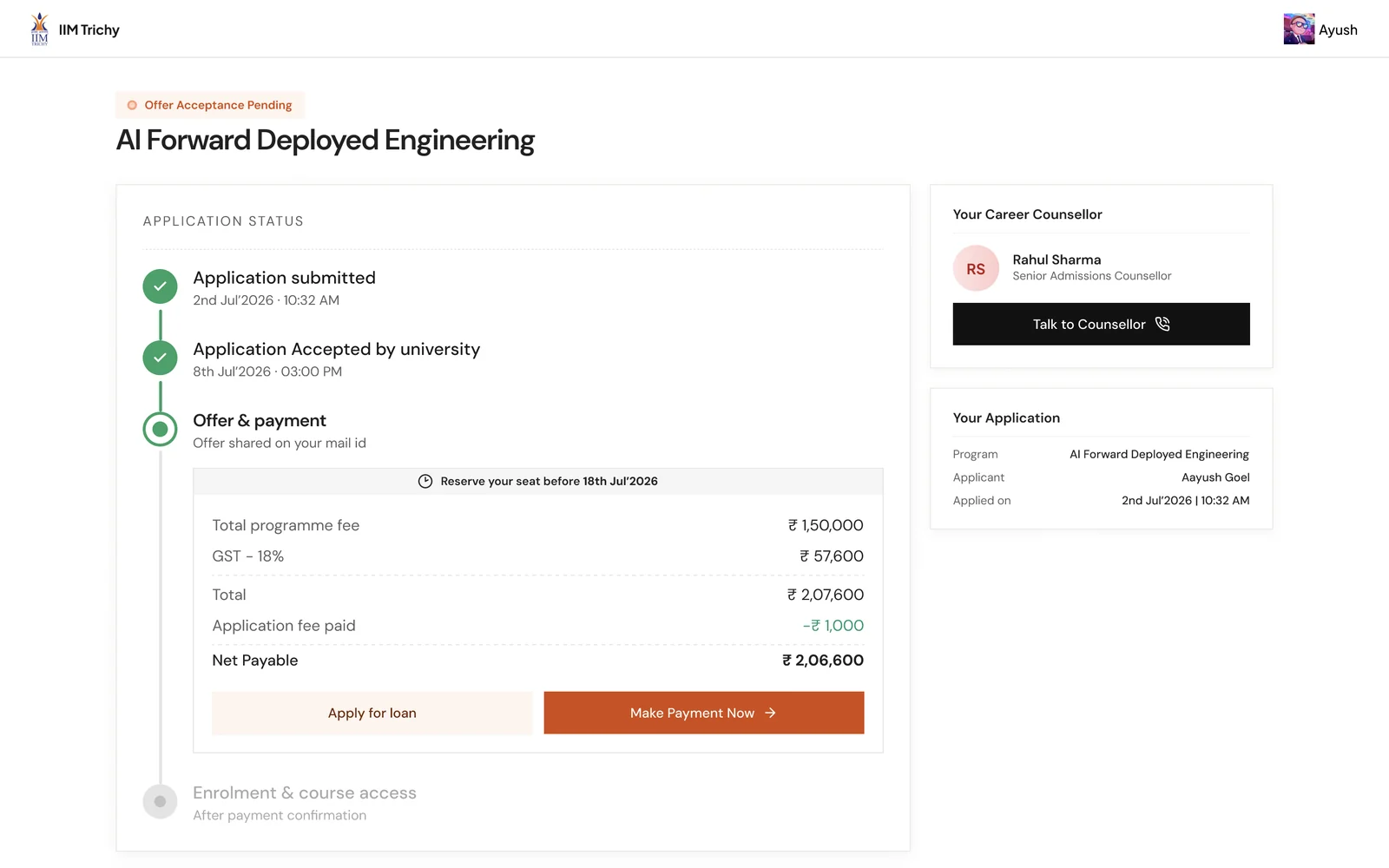Click the Rahul Sharma counsellor name

(1057, 260)
